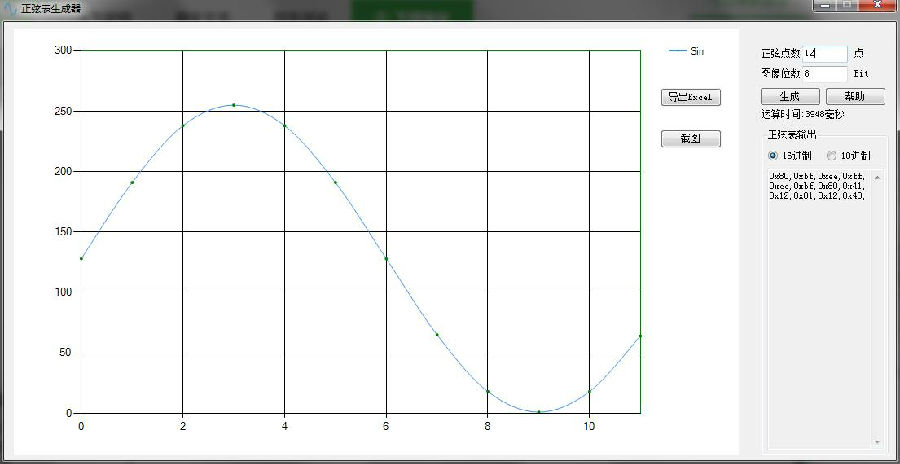The width and height of the screenshot is (900, 464).
Task: Click the output box scroll-down arrow
Action: pos(877,442)
